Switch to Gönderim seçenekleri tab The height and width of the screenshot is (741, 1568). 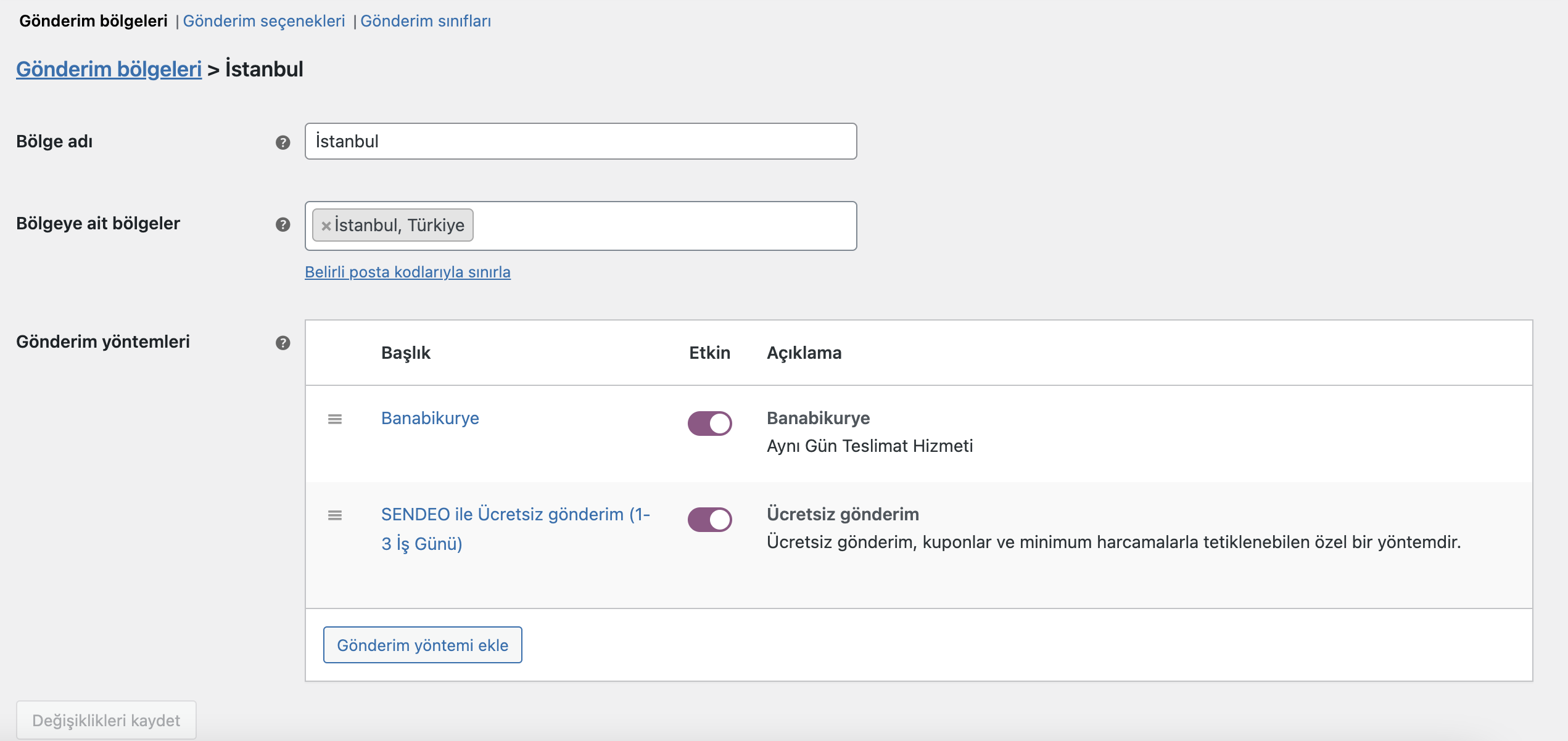pyautogui.click(x=264, y=21)
